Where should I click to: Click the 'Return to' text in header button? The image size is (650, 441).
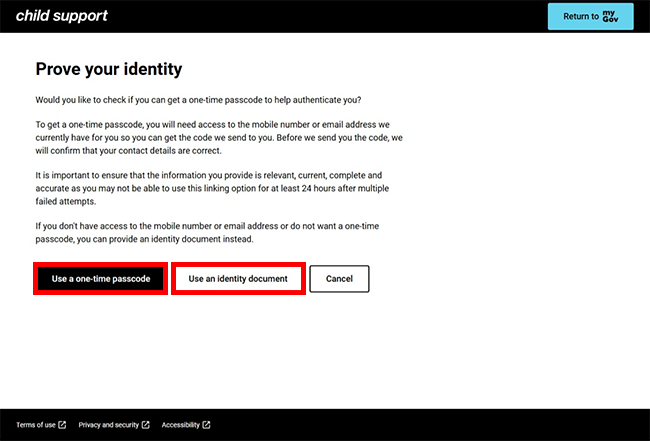click(582, 16)
